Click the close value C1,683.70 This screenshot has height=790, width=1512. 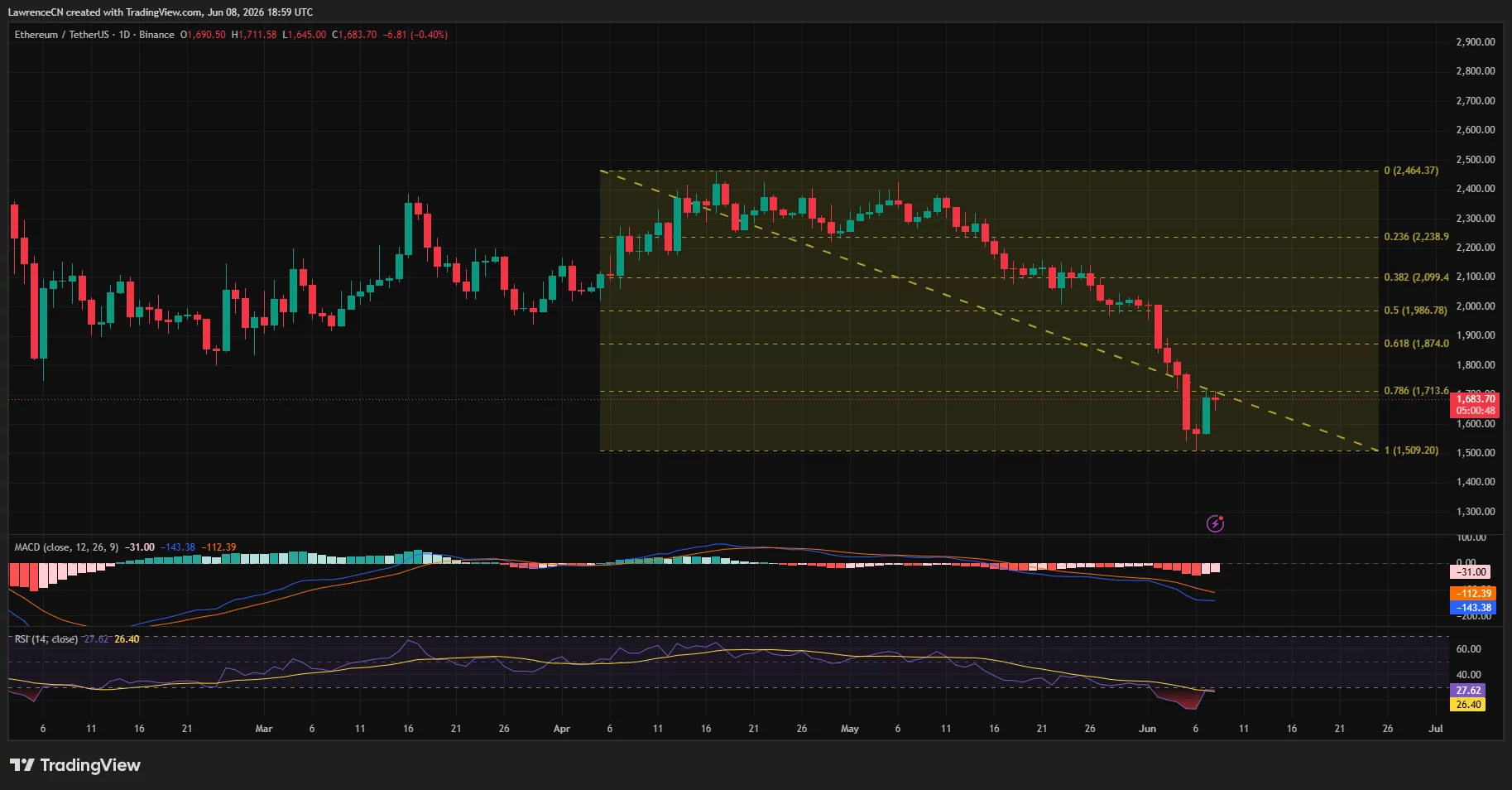pos(354,35)
